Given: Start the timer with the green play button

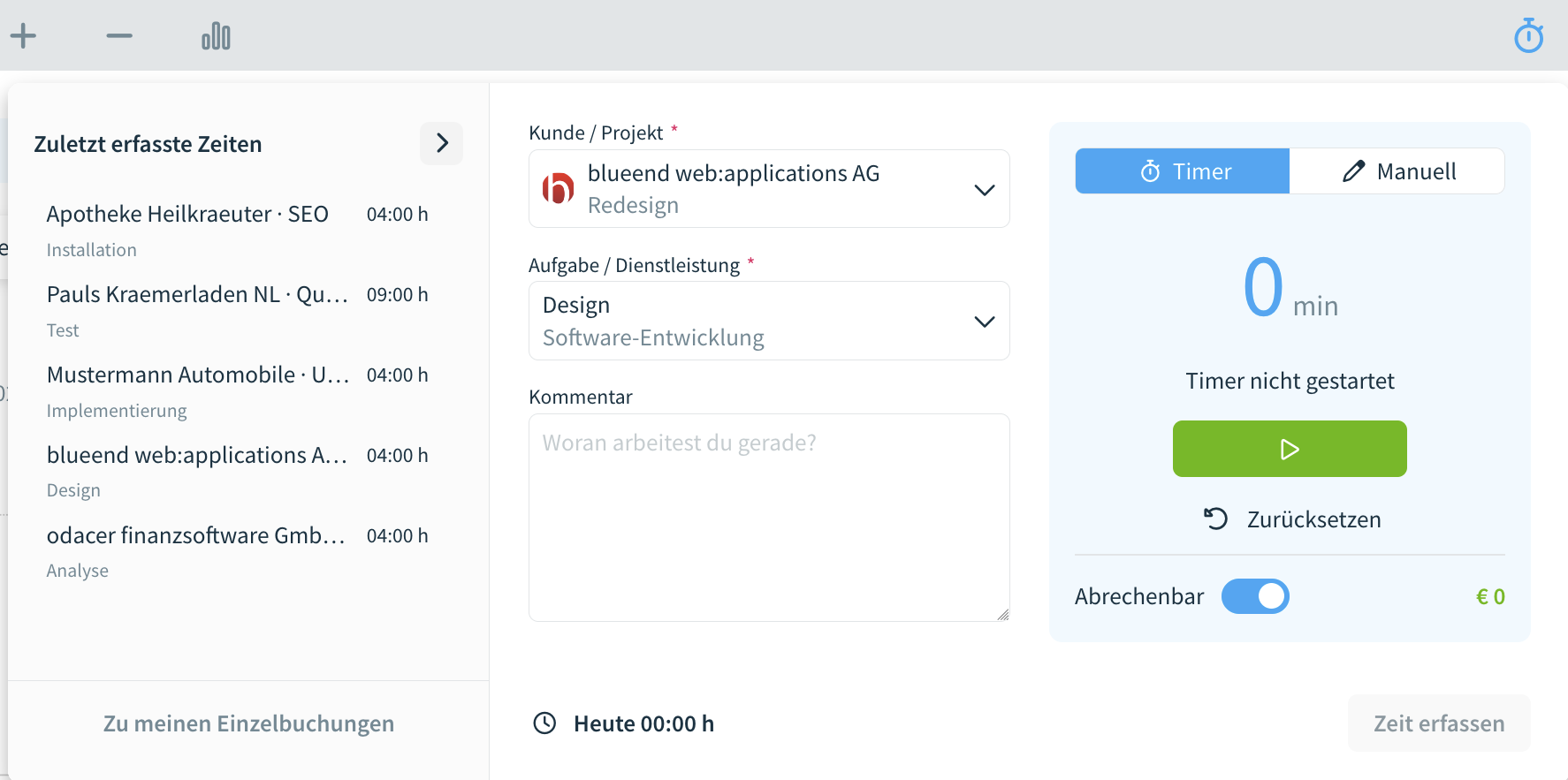Looking at the screenshot, I should [x=1290, y=449].
